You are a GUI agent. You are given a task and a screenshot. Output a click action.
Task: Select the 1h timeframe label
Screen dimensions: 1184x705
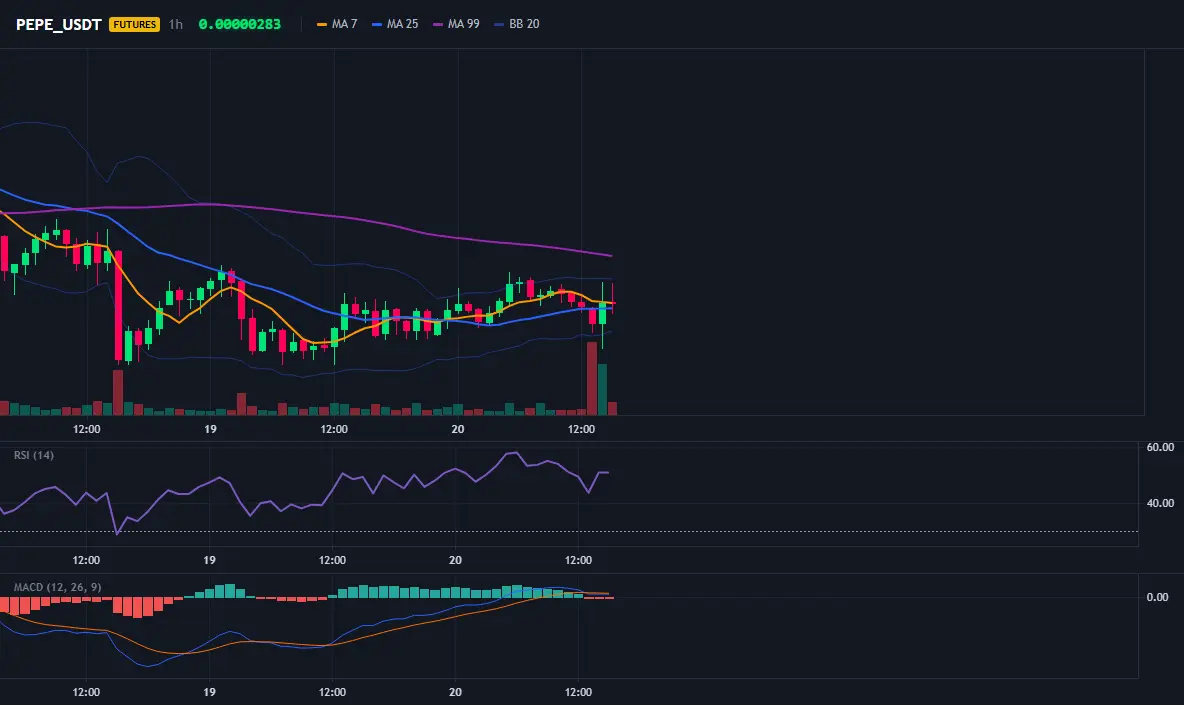(x=176, y=24)
